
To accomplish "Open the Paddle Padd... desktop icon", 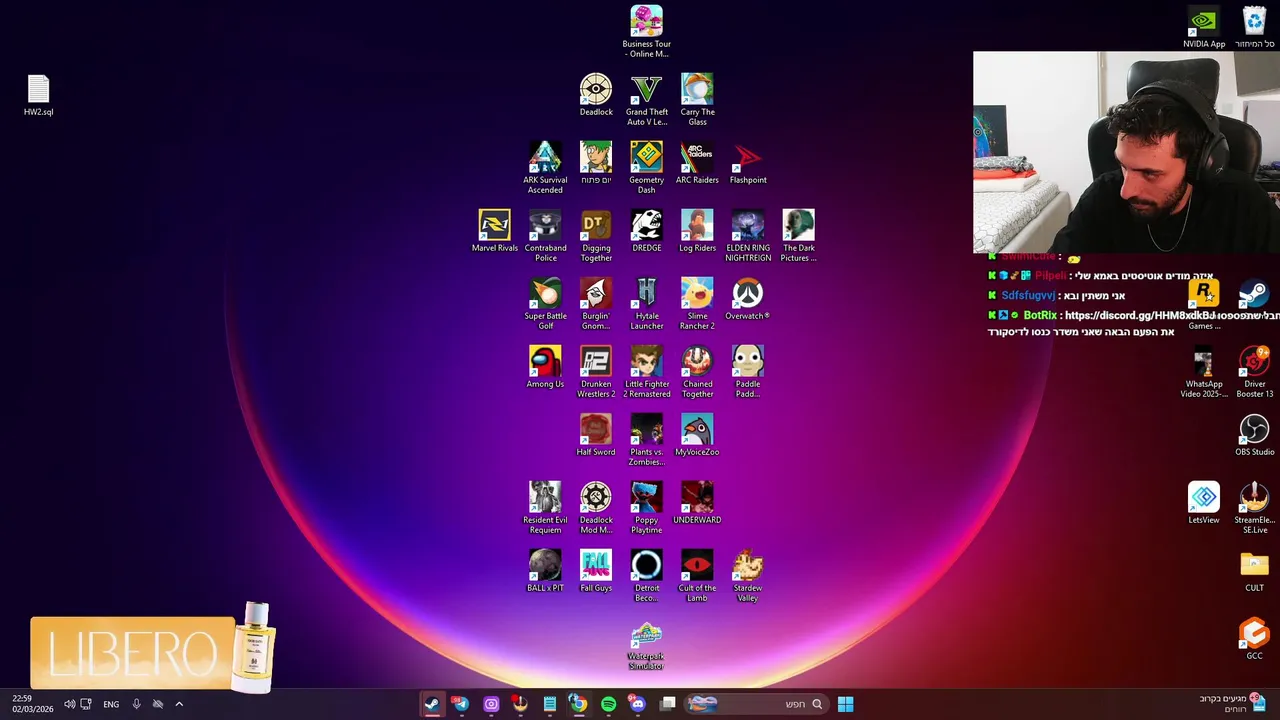I will (748, 372).
